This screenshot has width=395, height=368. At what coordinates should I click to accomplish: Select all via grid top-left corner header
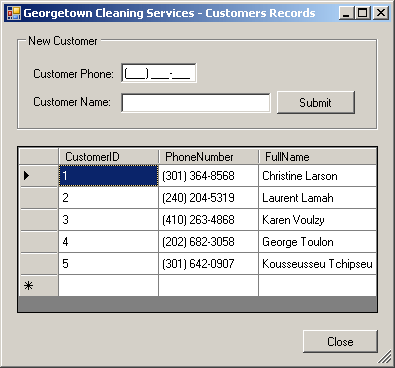(39, 157)
